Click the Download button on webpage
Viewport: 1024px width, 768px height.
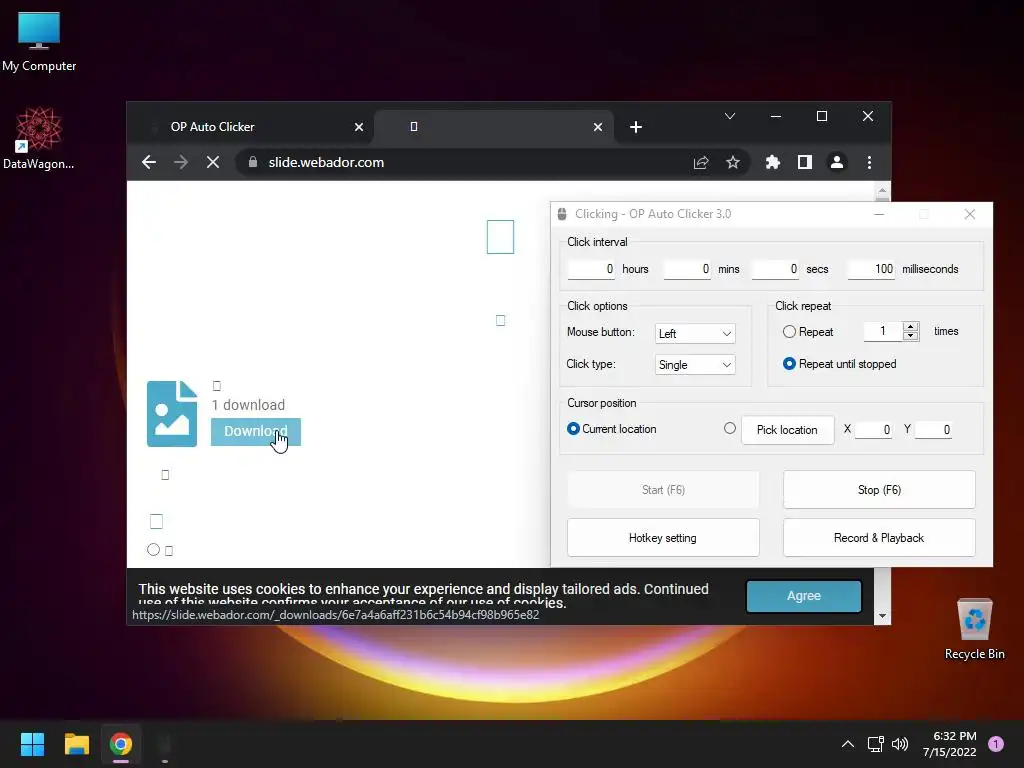pos(255,432)
